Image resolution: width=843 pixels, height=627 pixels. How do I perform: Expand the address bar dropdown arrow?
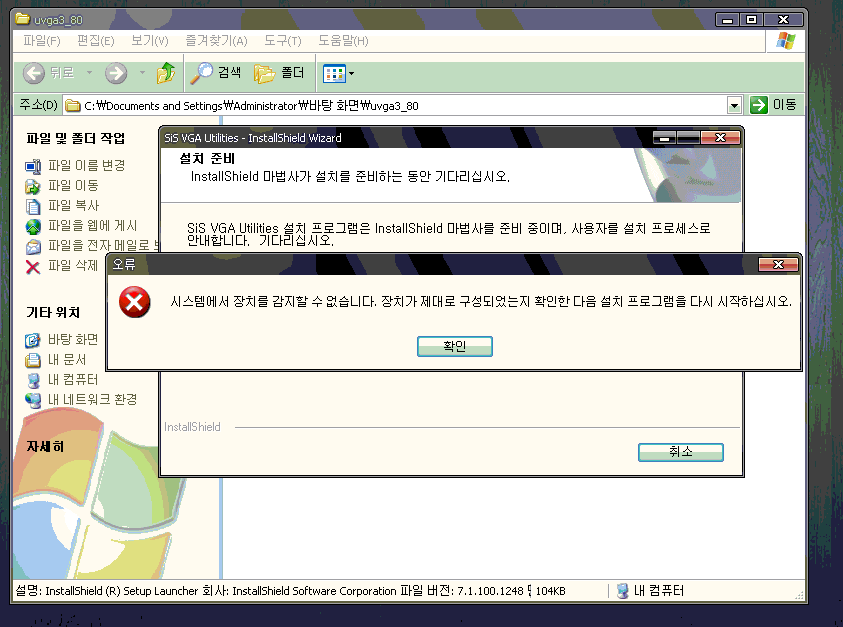(734, 105)
